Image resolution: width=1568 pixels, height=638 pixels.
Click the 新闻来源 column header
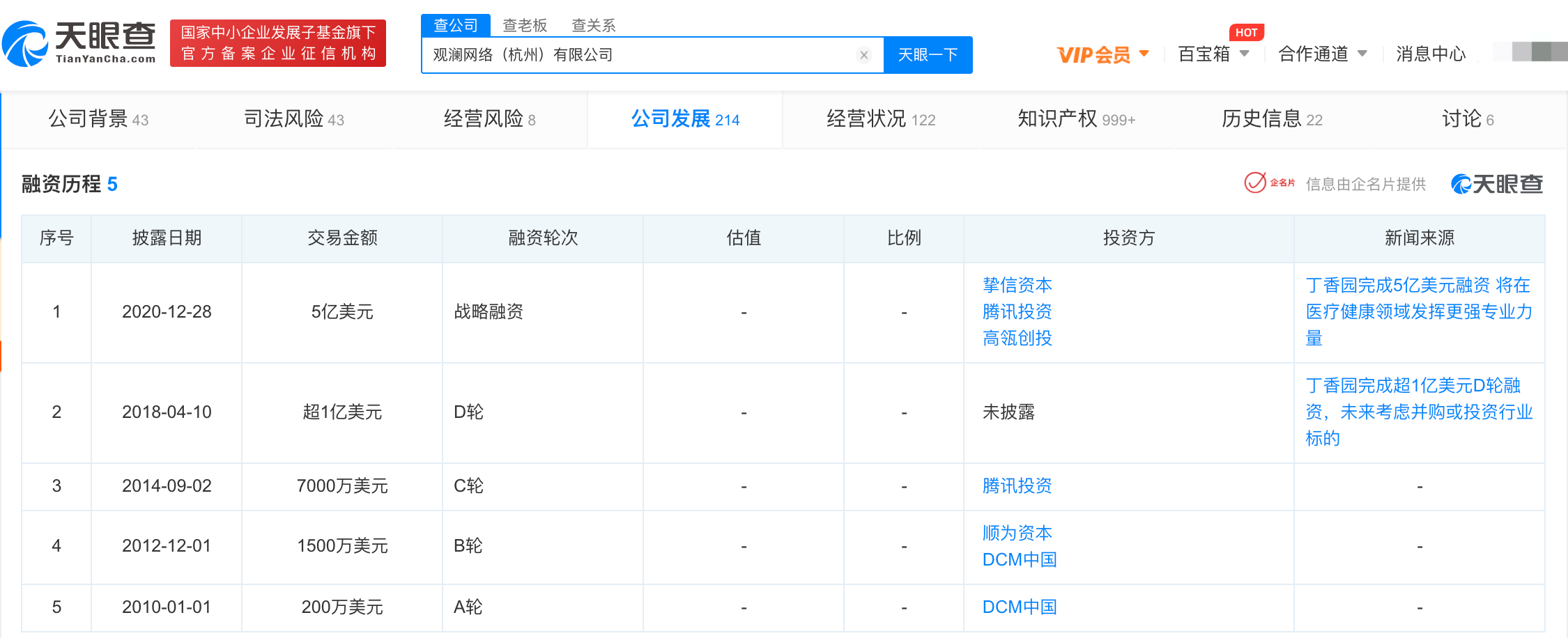point(1420,238)
